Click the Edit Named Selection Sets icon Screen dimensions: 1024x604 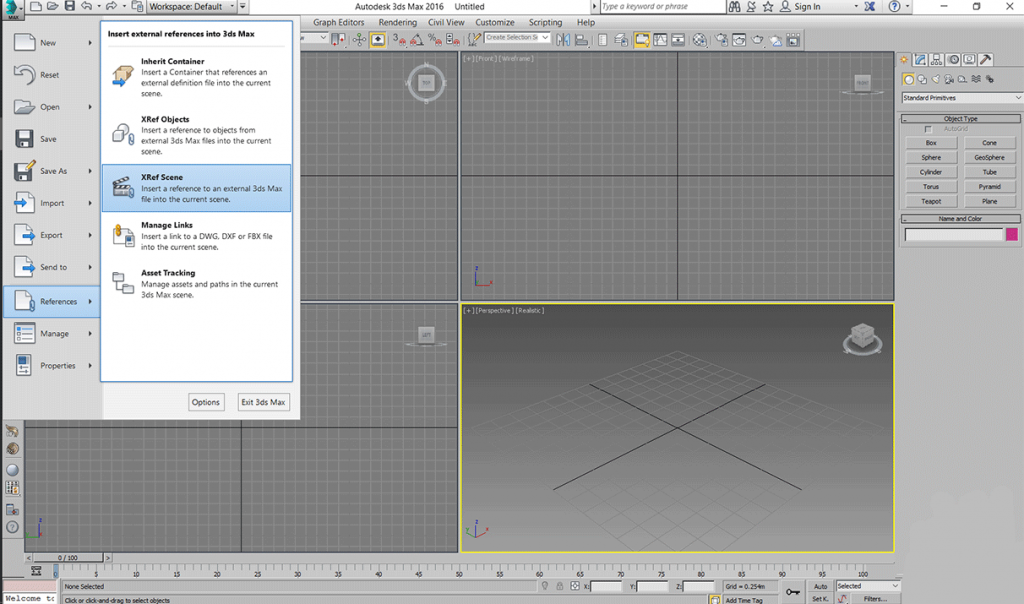475,40
